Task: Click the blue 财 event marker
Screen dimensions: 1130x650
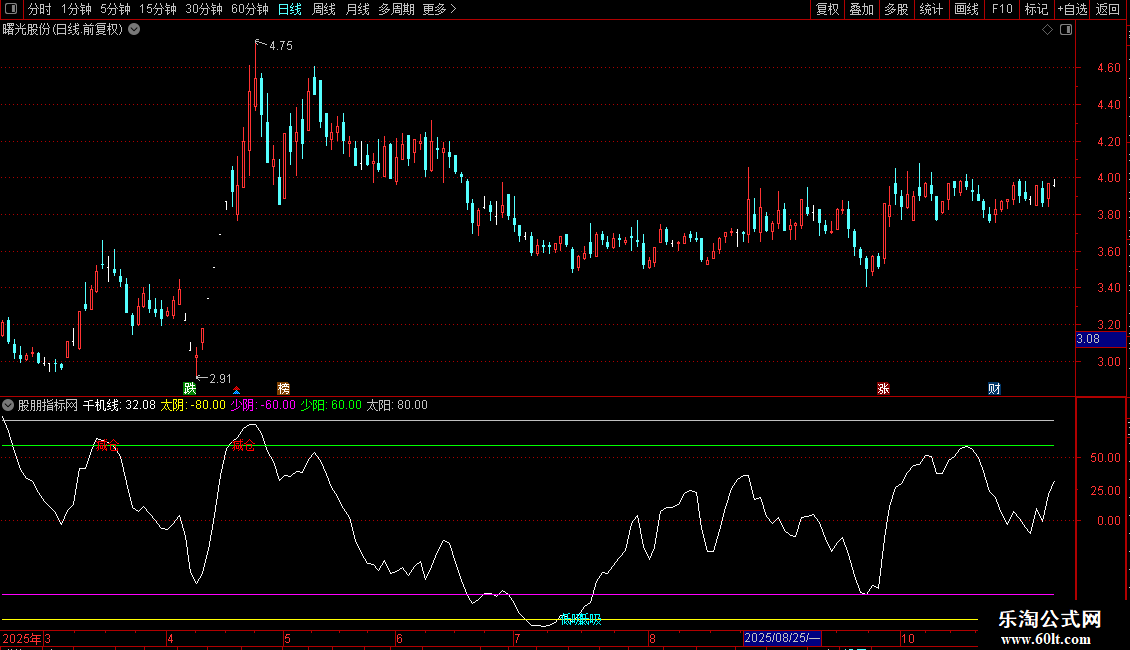Action: tap(994, 388)
